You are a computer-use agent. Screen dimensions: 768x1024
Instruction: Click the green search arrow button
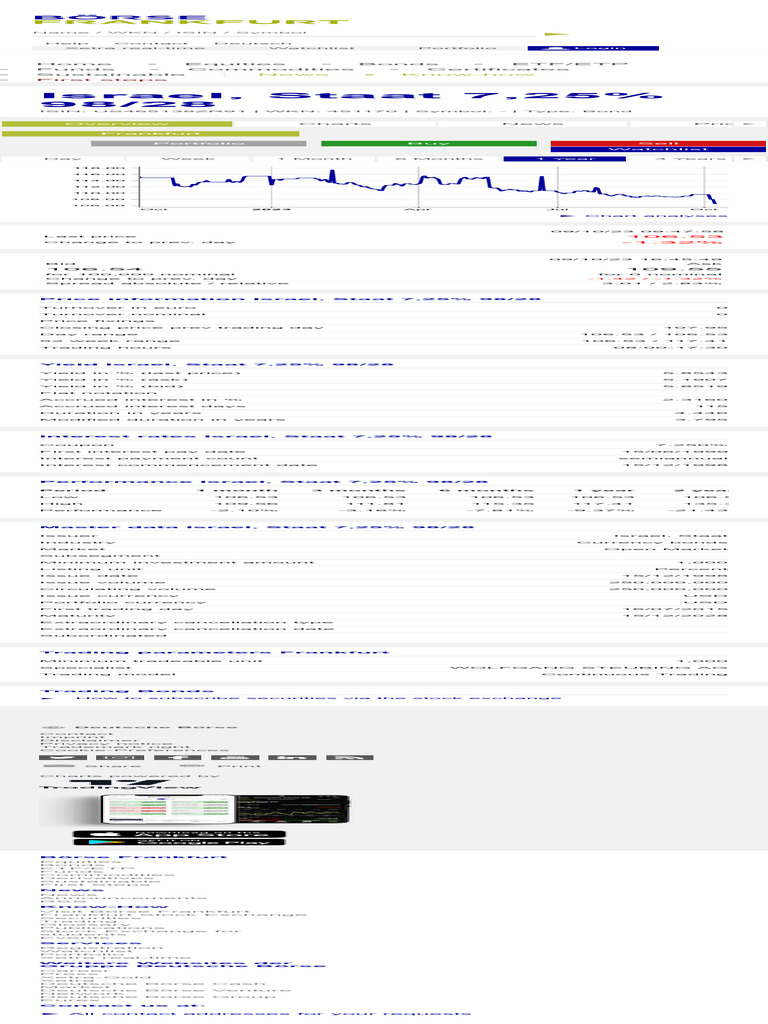(x=557, y=34)
